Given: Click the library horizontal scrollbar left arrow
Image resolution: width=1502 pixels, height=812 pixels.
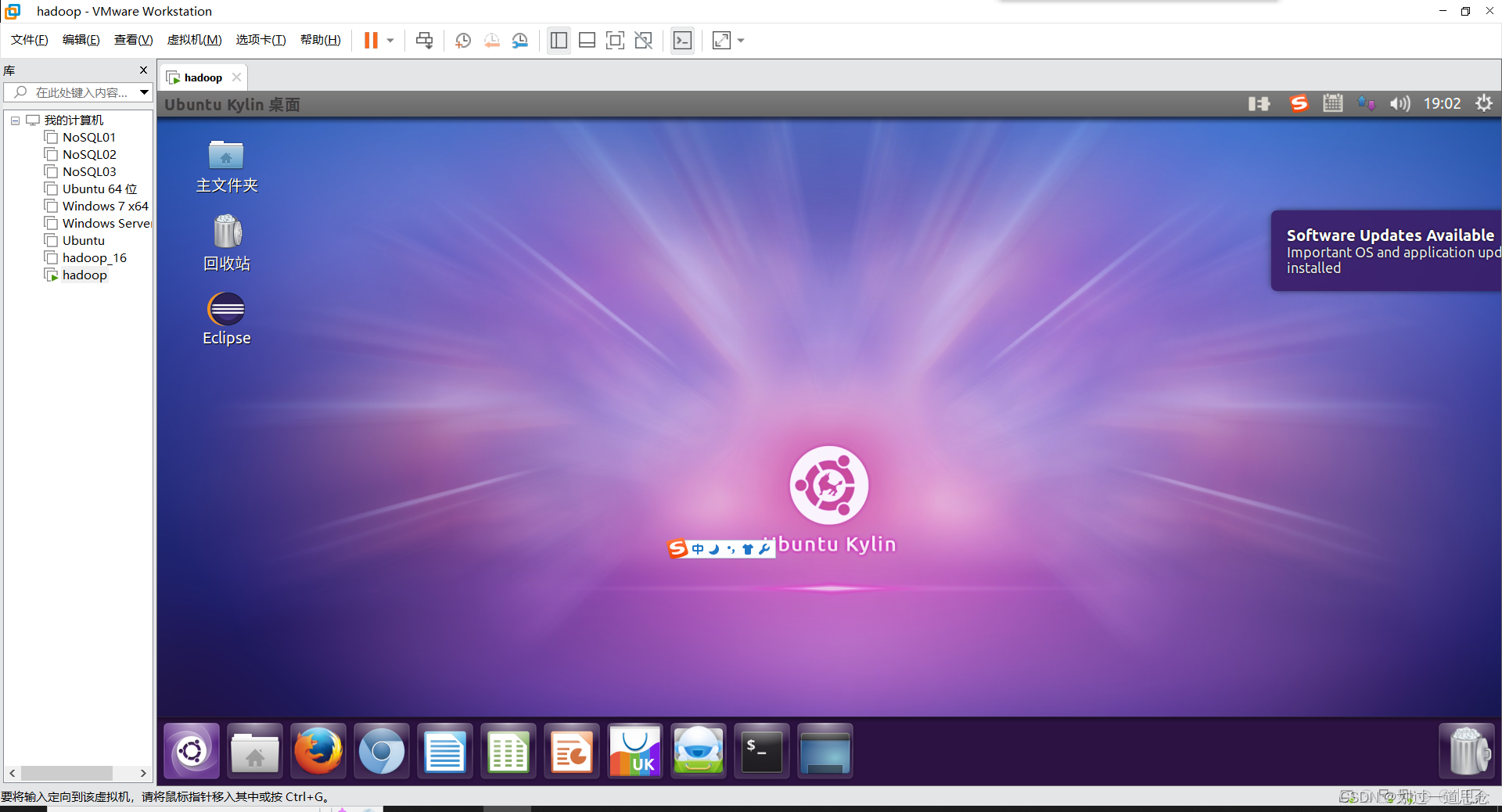Looking at the screenshot, I should point(13,773).
